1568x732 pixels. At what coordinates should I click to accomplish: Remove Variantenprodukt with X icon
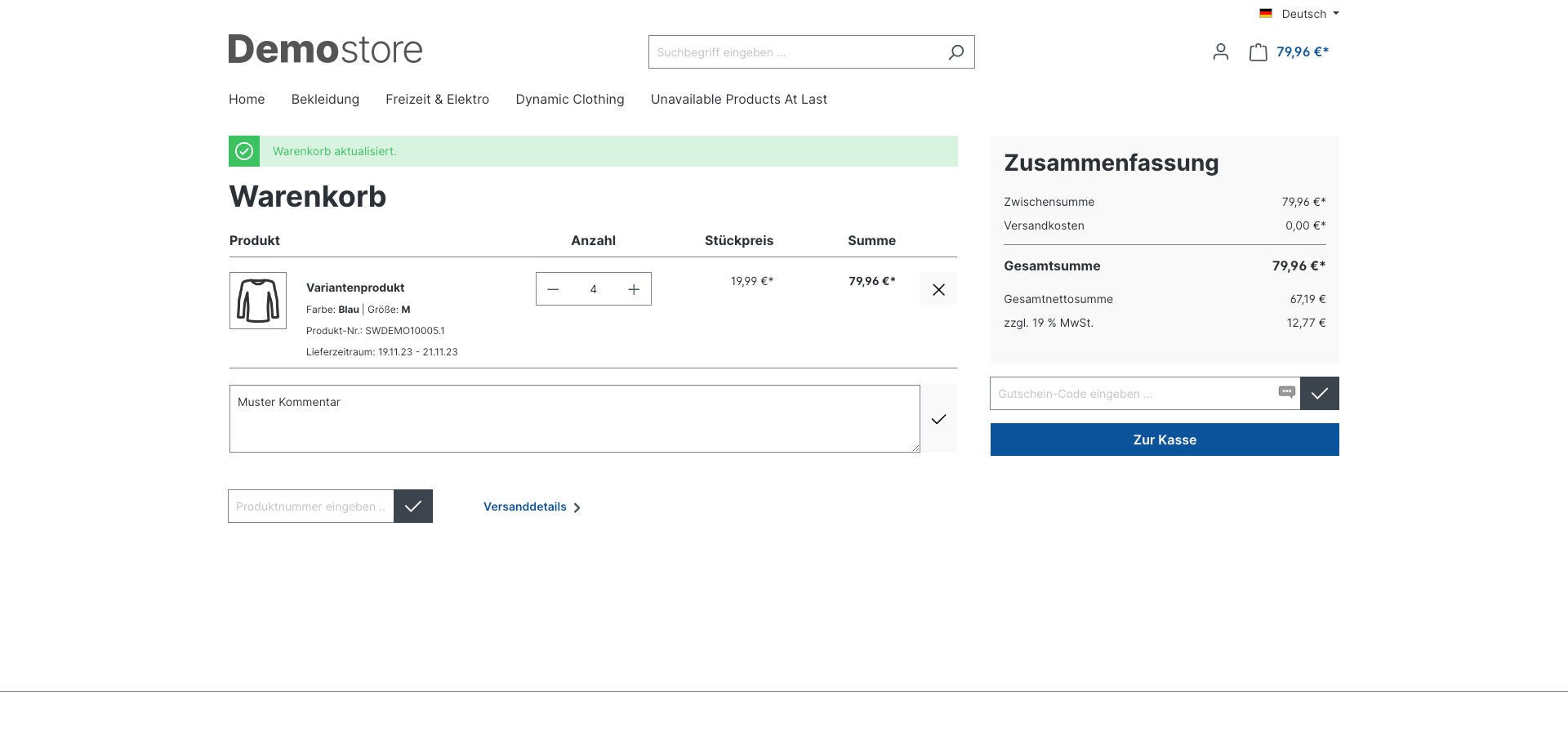coord(938,289)
